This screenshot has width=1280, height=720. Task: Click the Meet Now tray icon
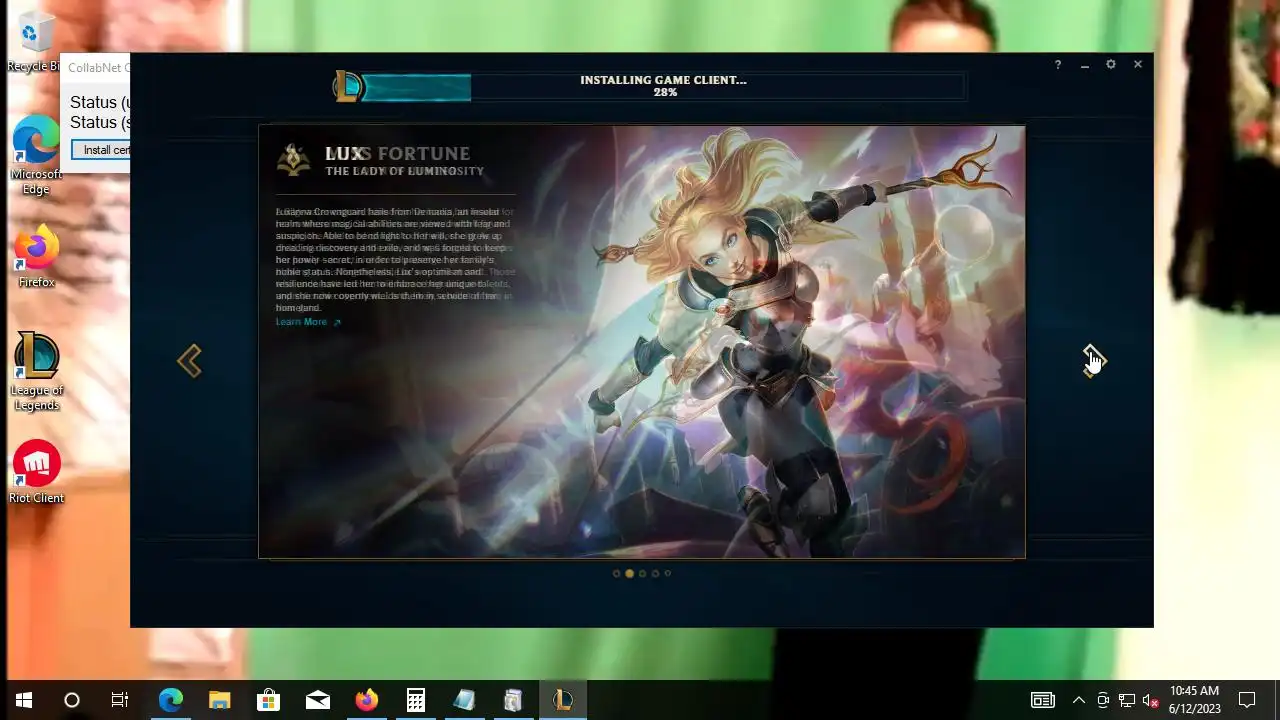click(x=1103, y=700)
